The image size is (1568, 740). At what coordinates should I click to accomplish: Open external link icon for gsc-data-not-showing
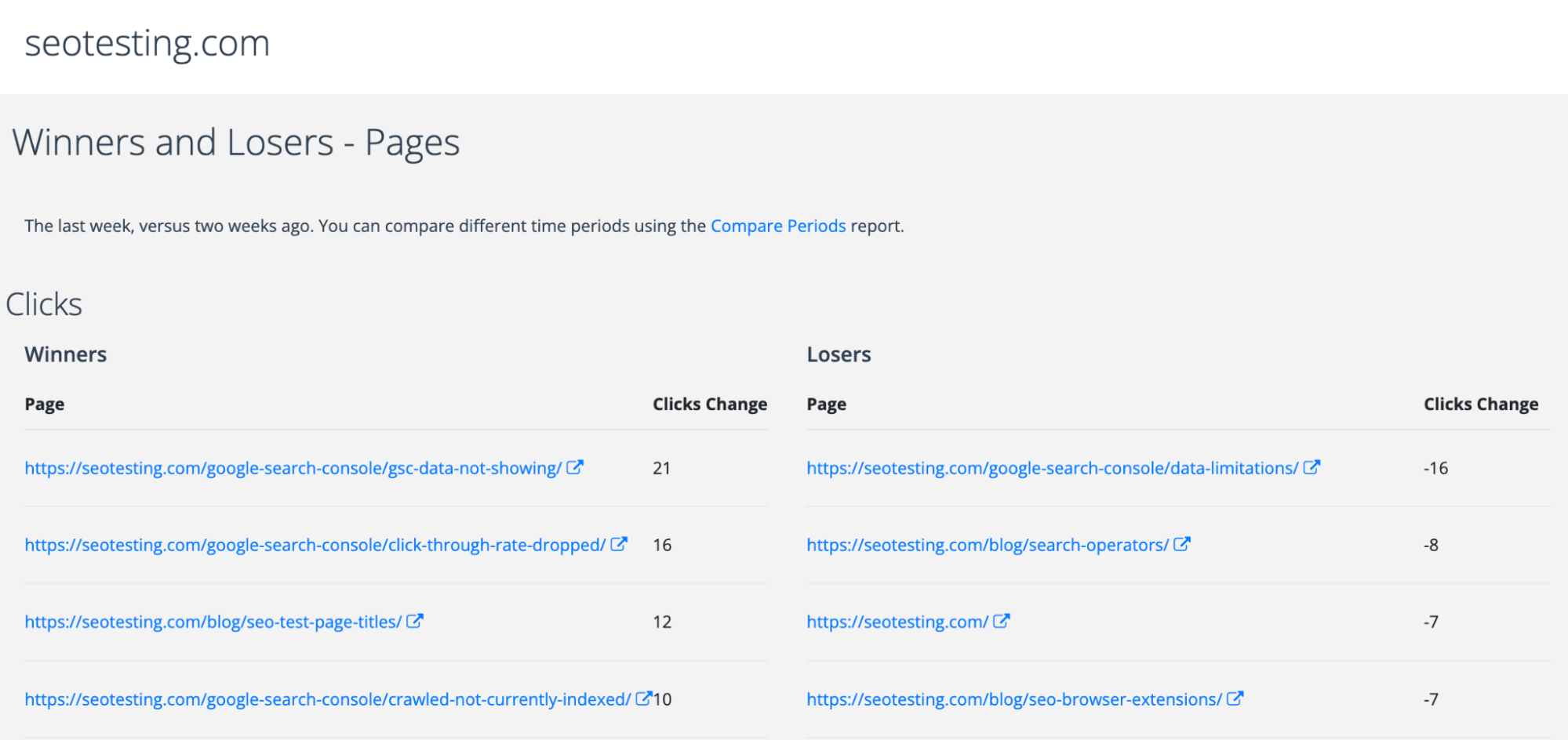coord(575,467)
